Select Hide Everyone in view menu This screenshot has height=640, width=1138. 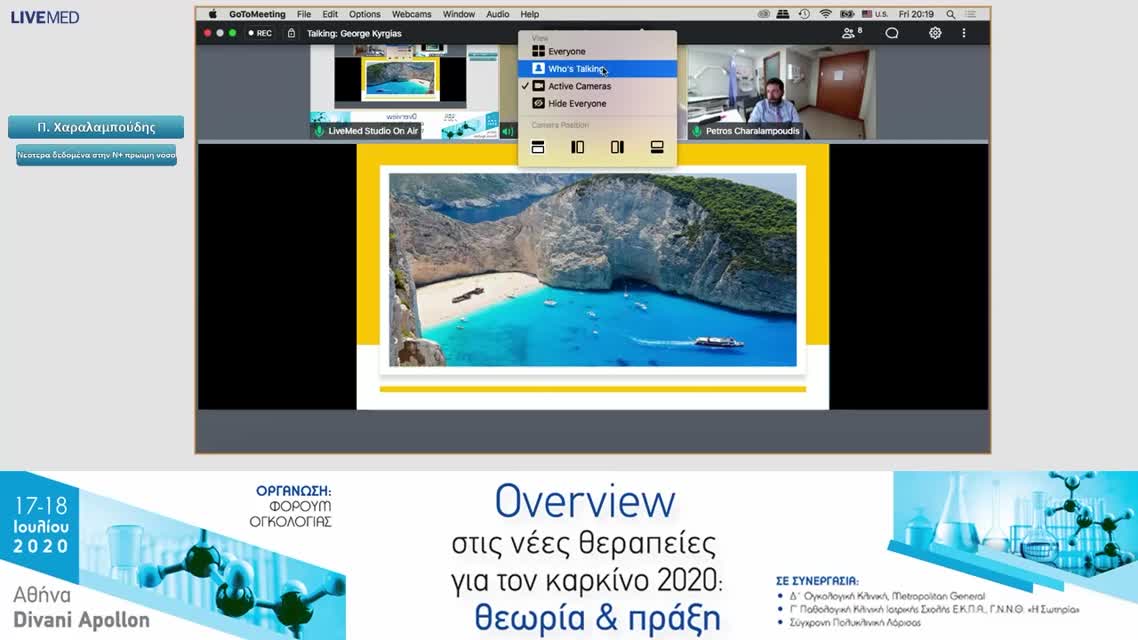click(576, 103)
